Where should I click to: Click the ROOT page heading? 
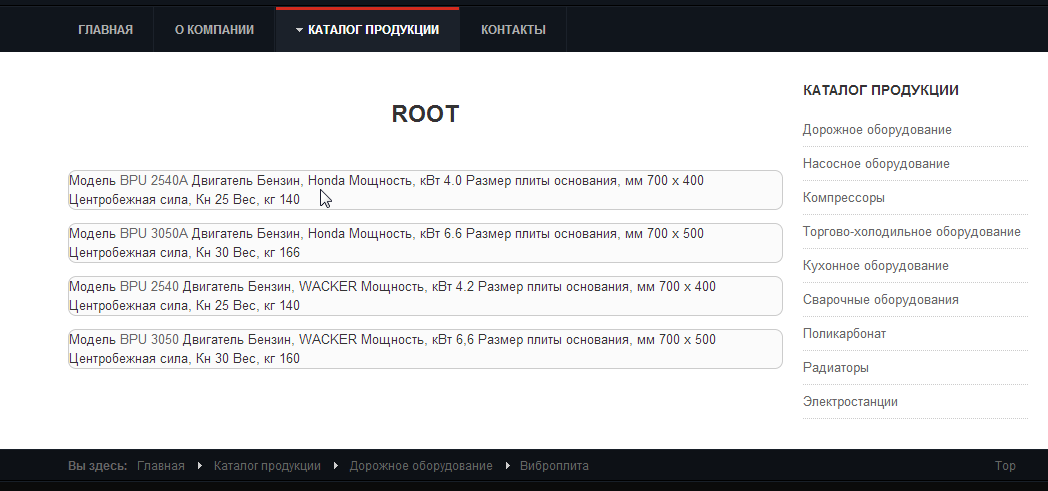click(x=425, y=114)
